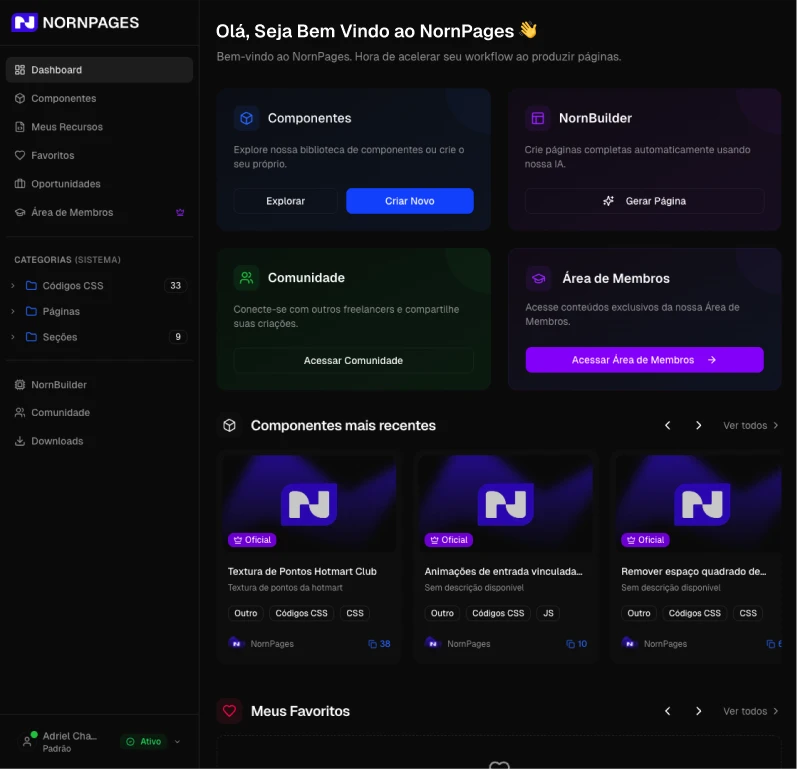Click copy count 38 on Textura card

(379, 643)
